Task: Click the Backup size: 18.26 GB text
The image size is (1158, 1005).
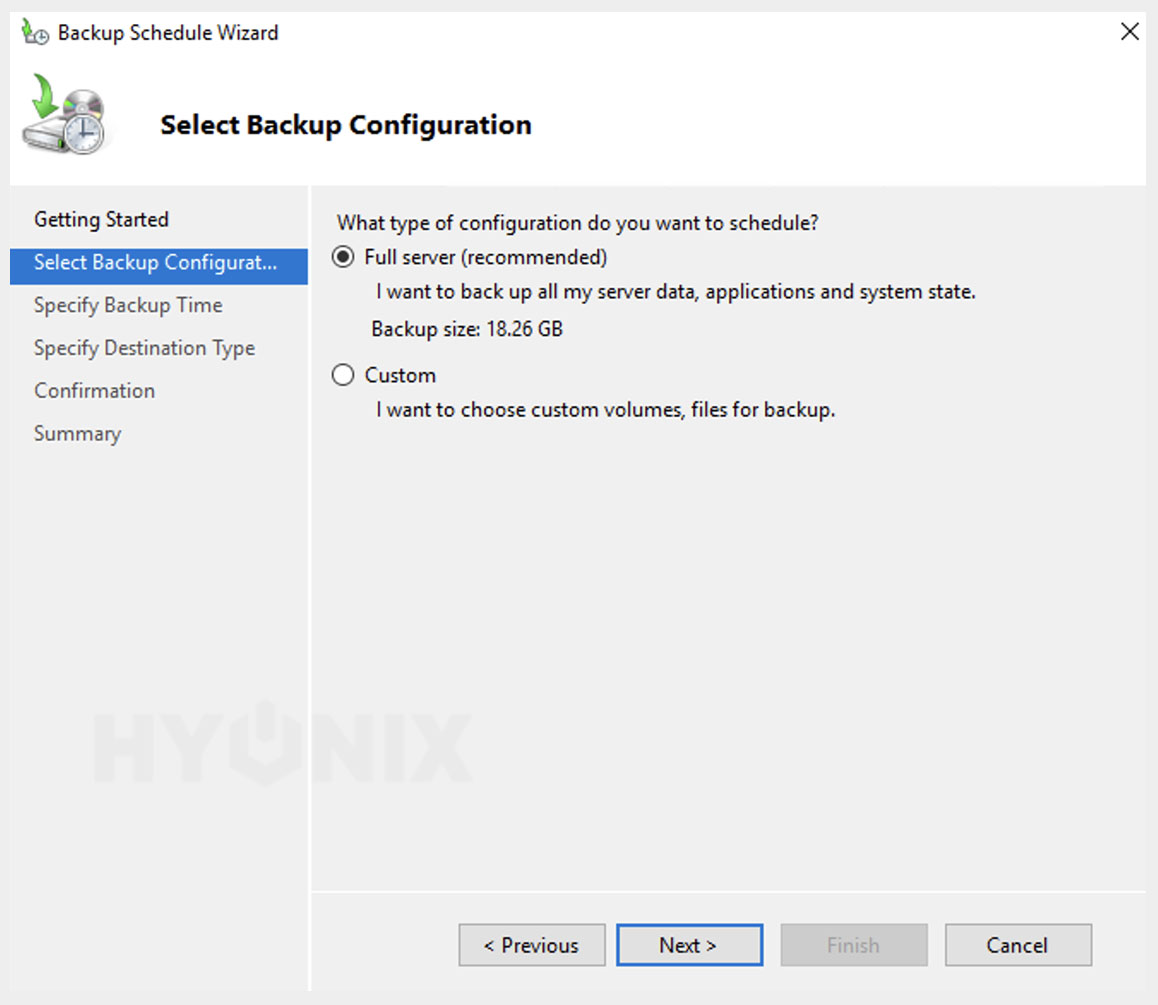Action: [467, 329]
